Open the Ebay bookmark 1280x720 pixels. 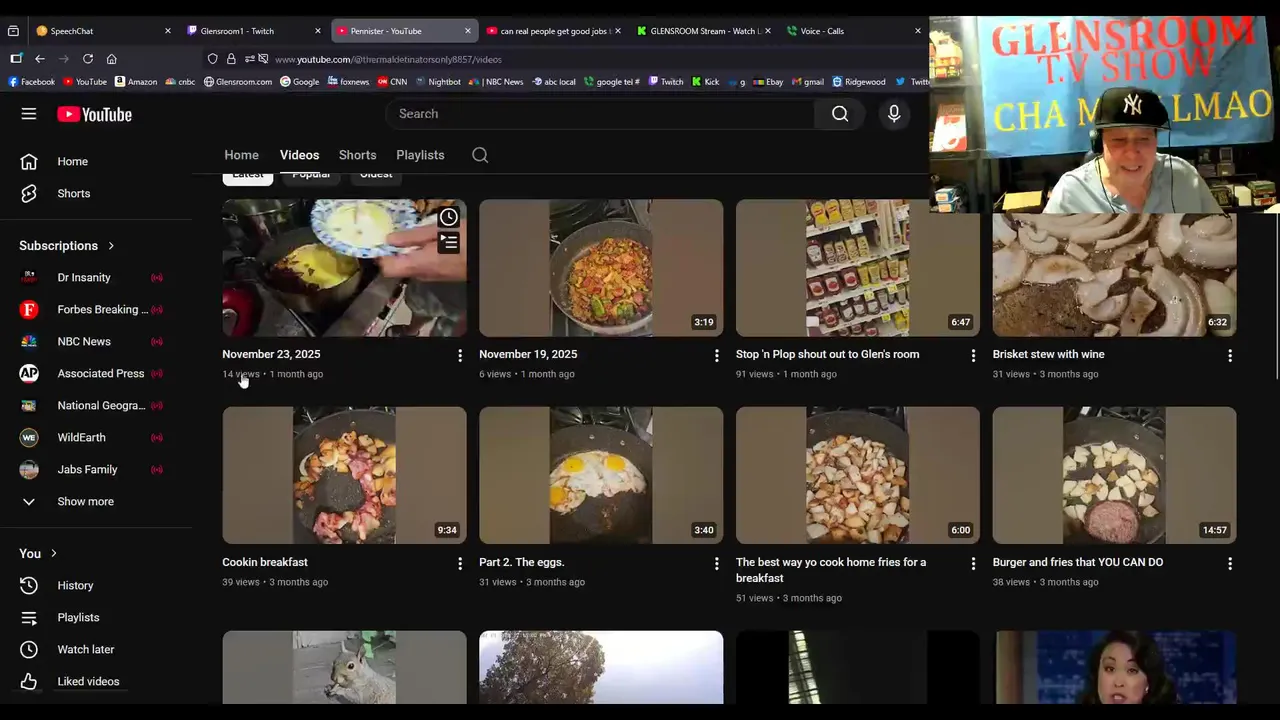(x=768, y=82)
